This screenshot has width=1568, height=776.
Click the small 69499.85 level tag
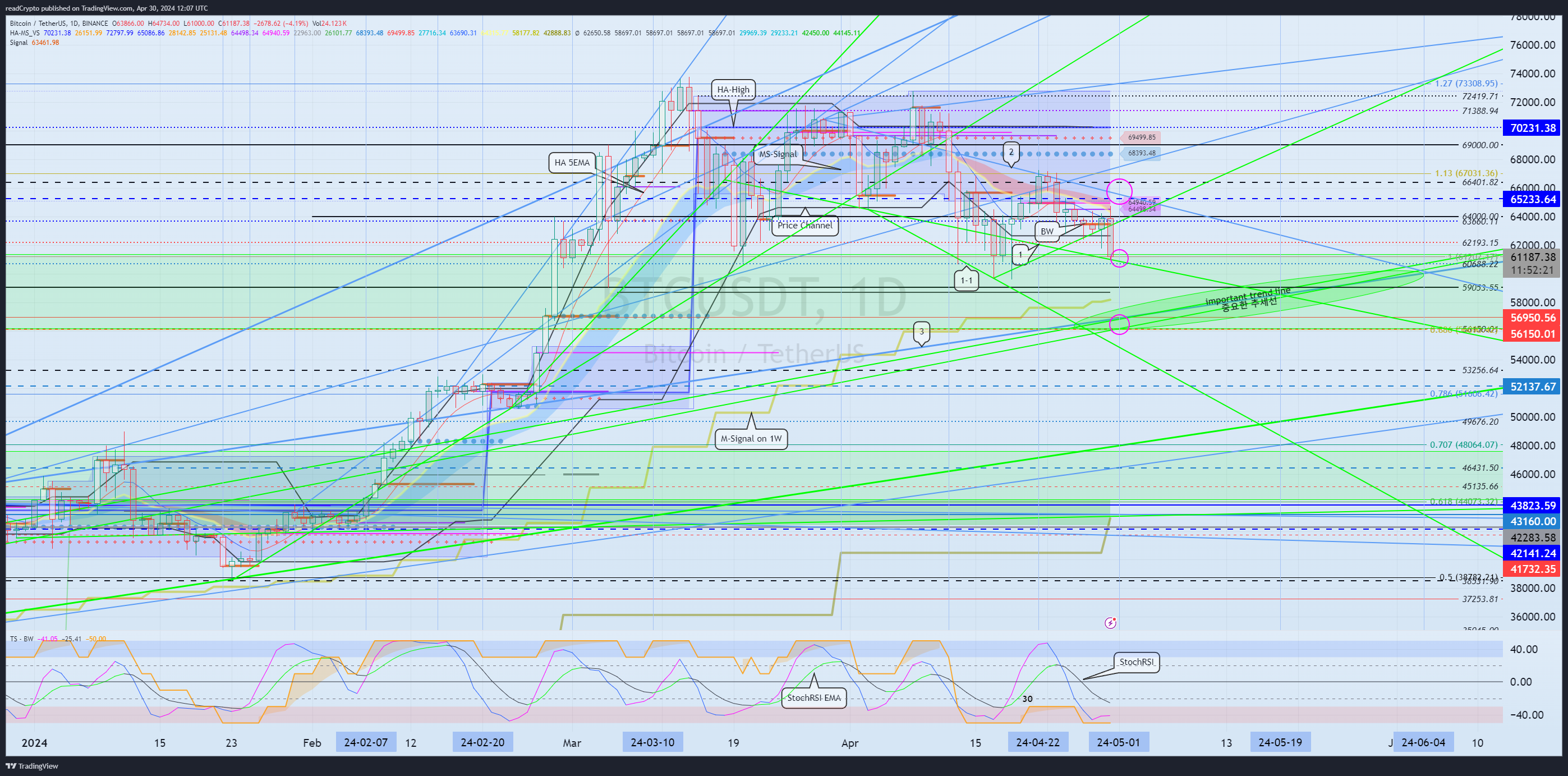click(1141, 137)
